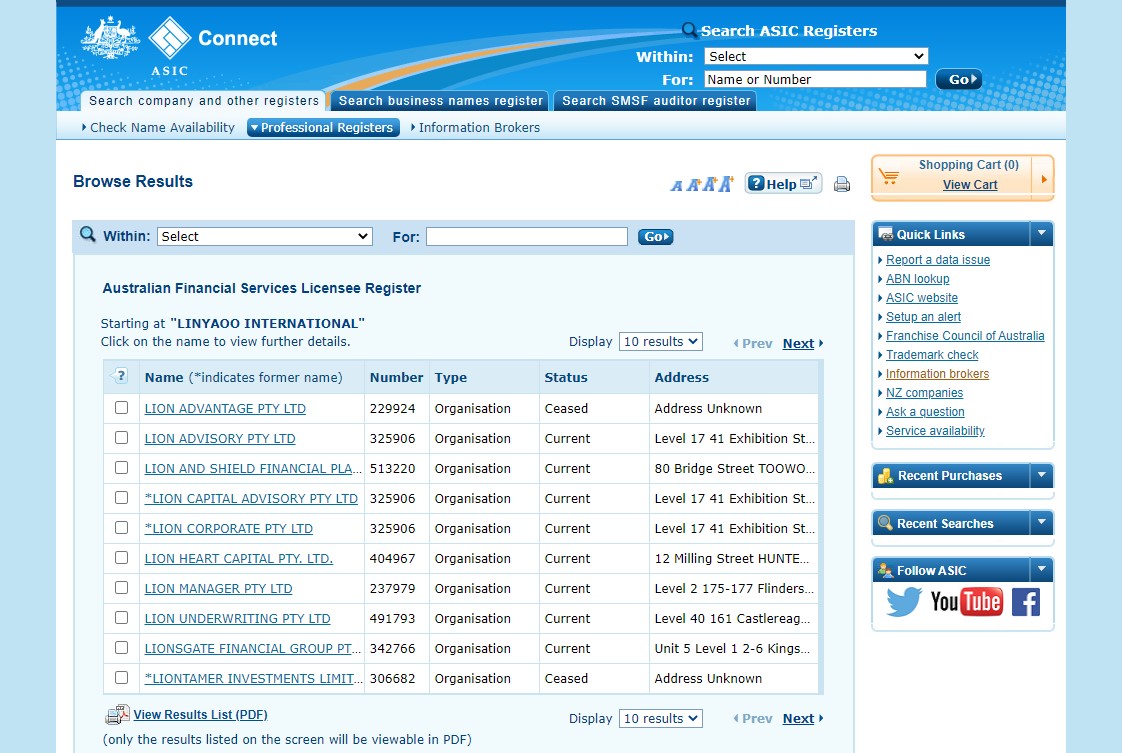Open the Professional Registers menu
The image size is (1122, 753).
tap(323, 128)
